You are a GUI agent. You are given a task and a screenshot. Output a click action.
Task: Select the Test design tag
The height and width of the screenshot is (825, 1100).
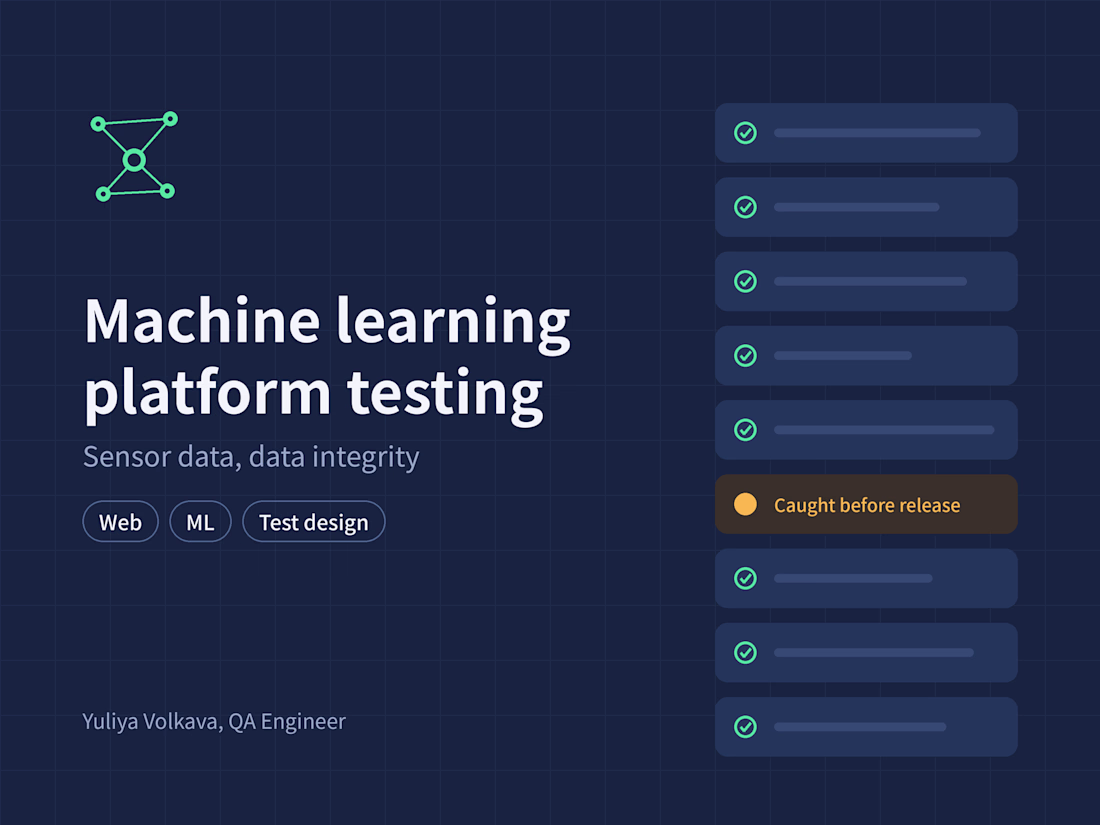click(x=314, y=522)
